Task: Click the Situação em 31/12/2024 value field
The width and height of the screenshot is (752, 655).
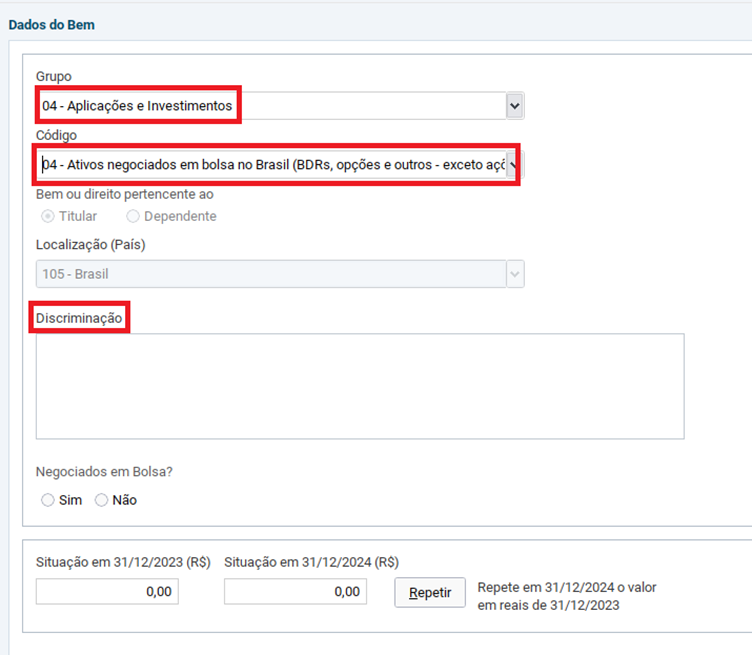Action: (x=295, y=592)
